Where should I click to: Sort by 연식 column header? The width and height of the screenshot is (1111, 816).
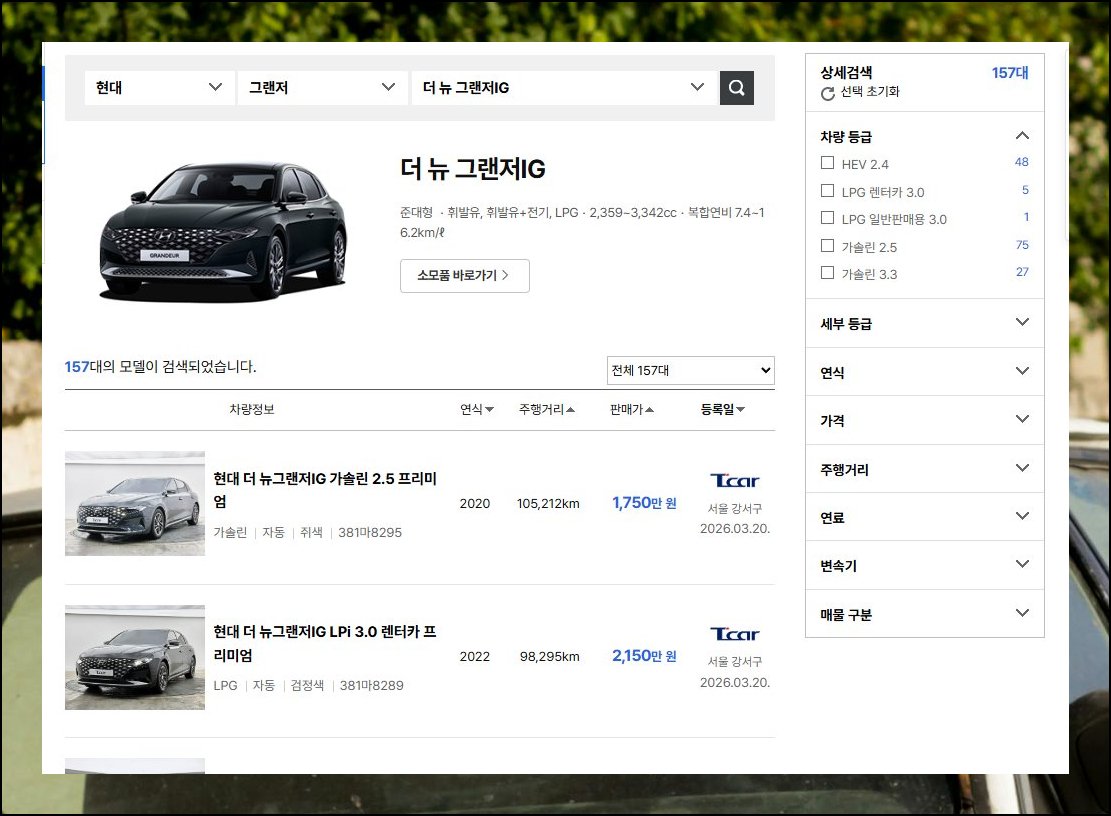(477, 409)
